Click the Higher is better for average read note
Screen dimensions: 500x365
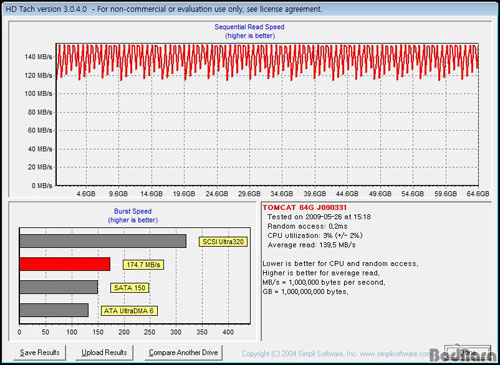pos(321,273)
